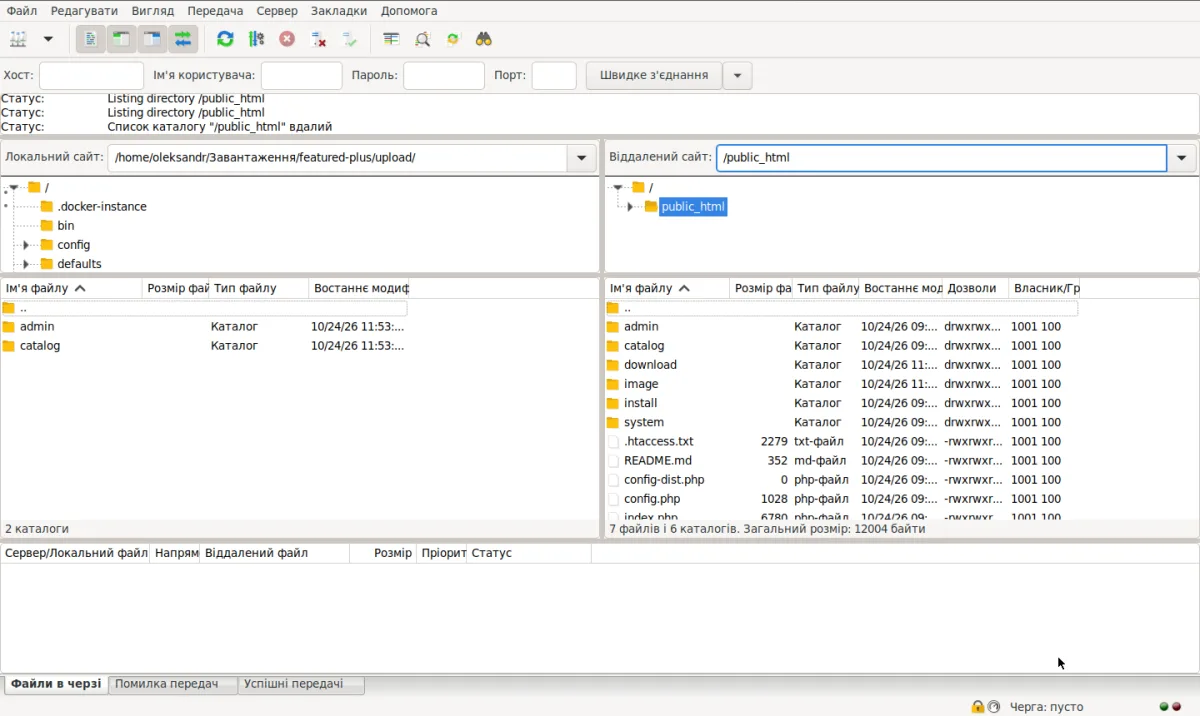Expand the config folder in local tree
1200x716 pixels.
[26, 245]
